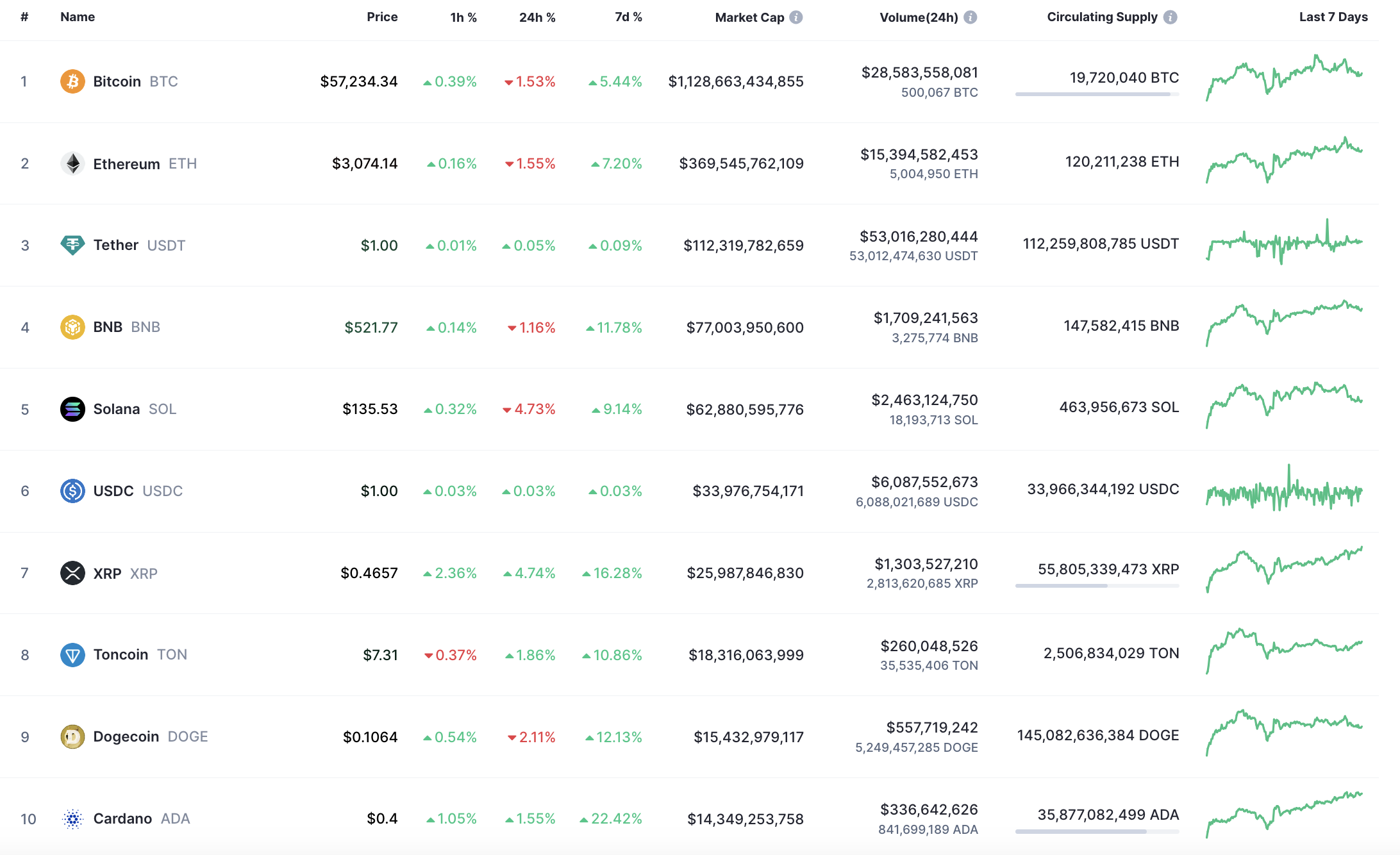Sort by the 7d % column header
Image resolution: width=1400 pixels, height=855 pixels.
click(x=628, y=17)
